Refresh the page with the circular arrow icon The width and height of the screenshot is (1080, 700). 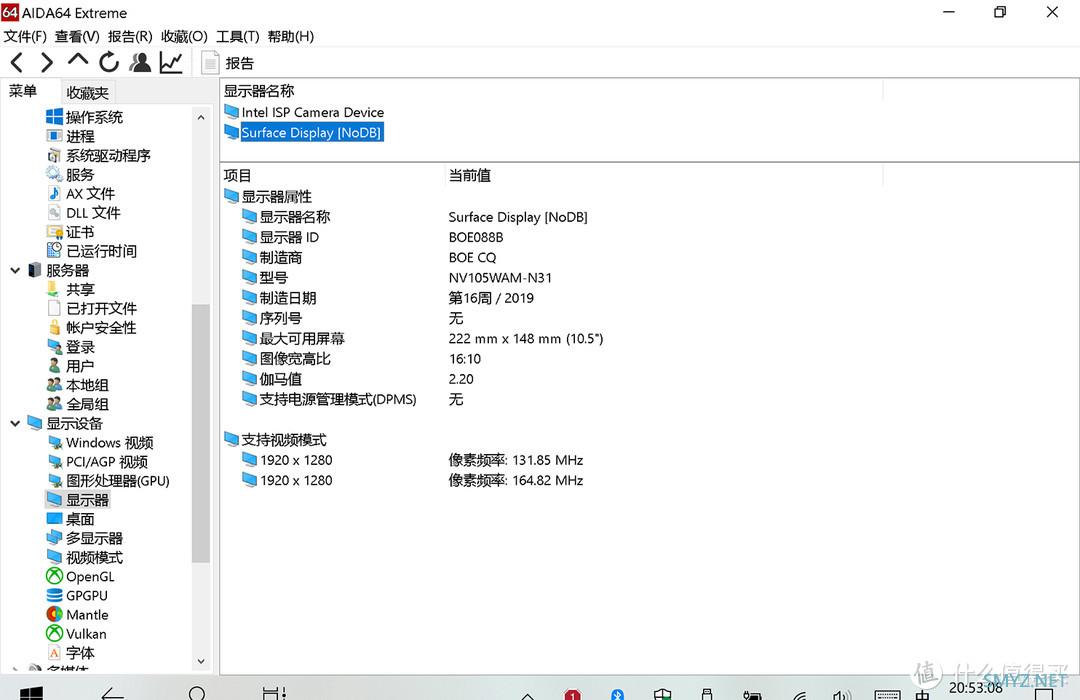[109, 63]
